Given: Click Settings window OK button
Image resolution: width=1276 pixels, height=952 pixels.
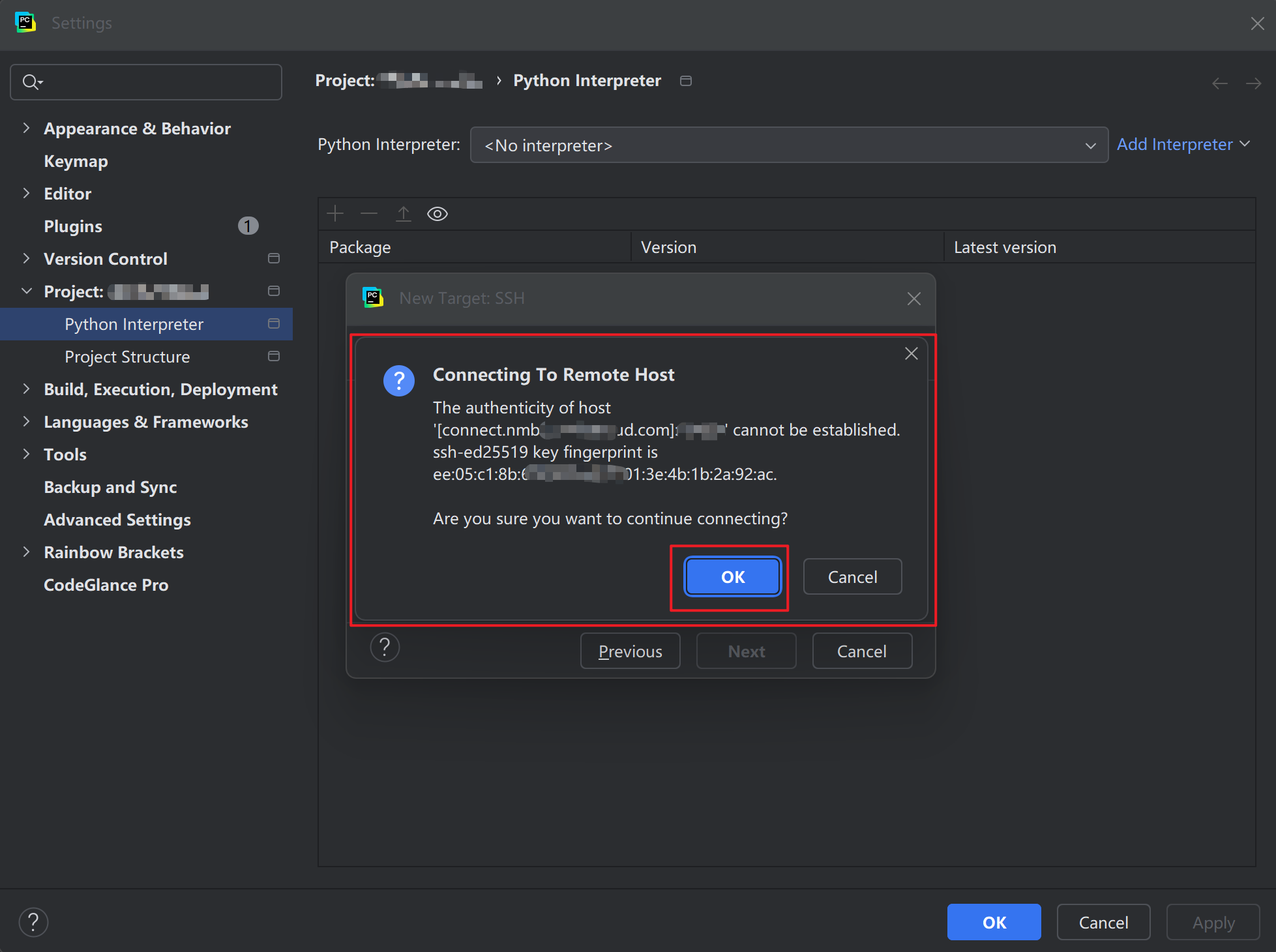Looking at the screenshot, I should (x=994, y=922).
